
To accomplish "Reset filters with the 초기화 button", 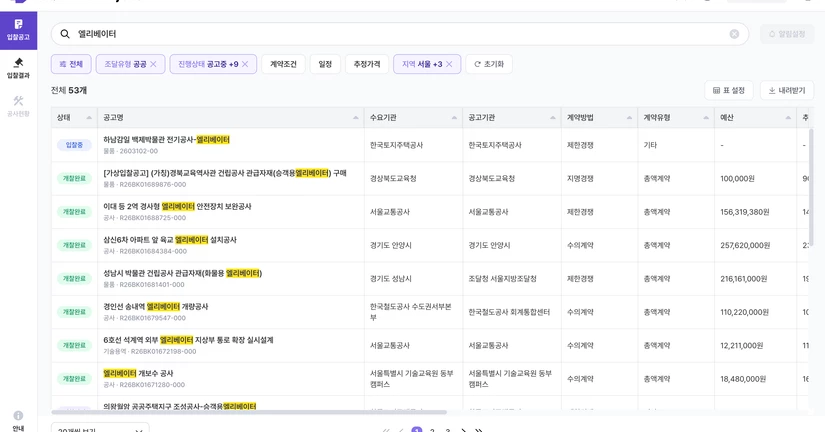I will pyautogui.click(x=489, y=64).
